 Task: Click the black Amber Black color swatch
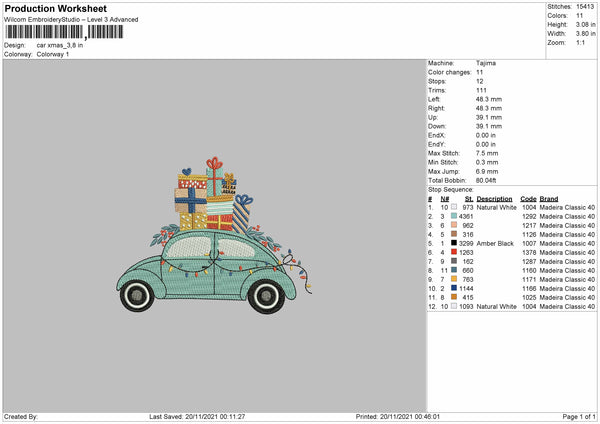455,244
